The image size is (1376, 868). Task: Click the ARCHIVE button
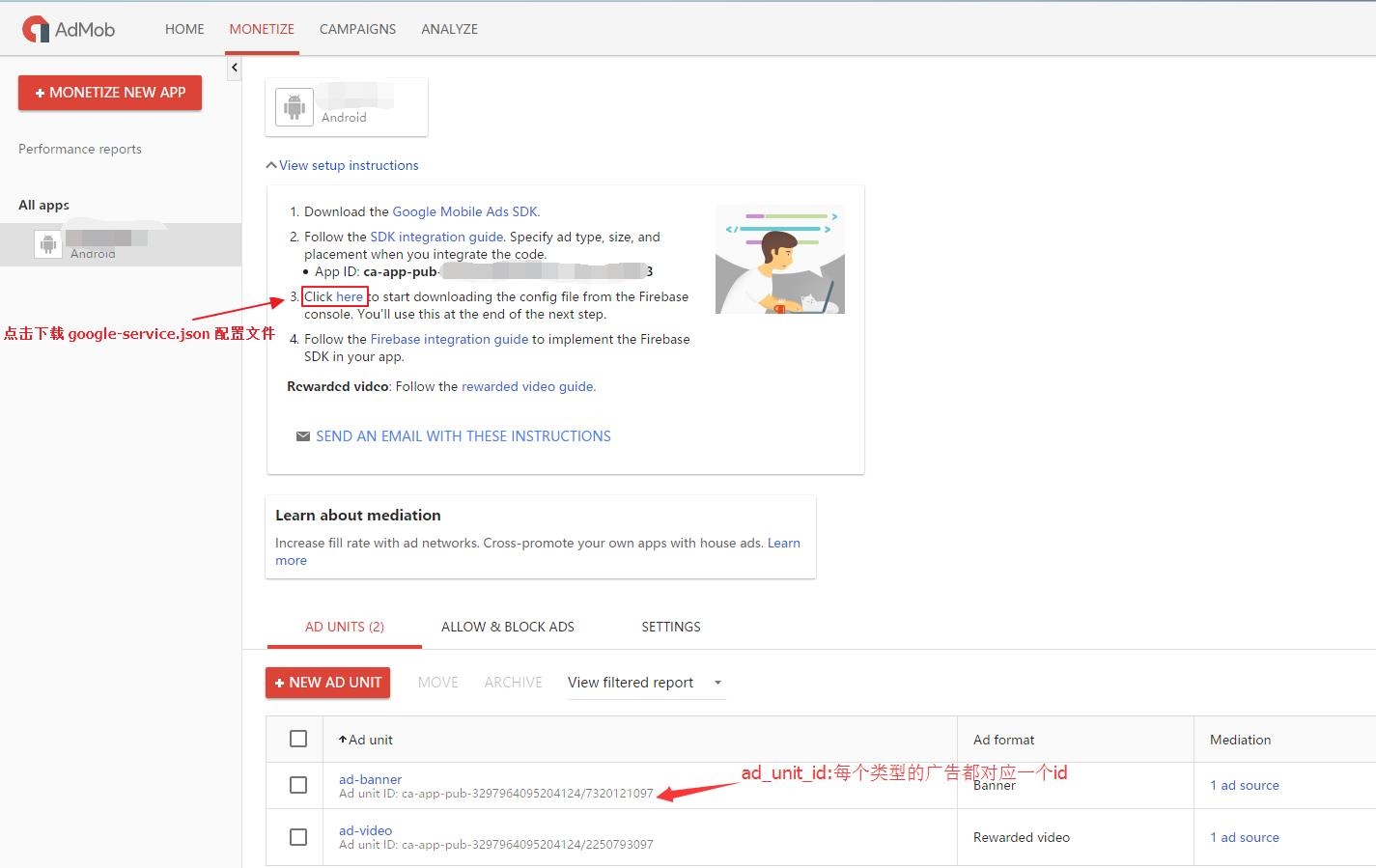tap(514, 683)
